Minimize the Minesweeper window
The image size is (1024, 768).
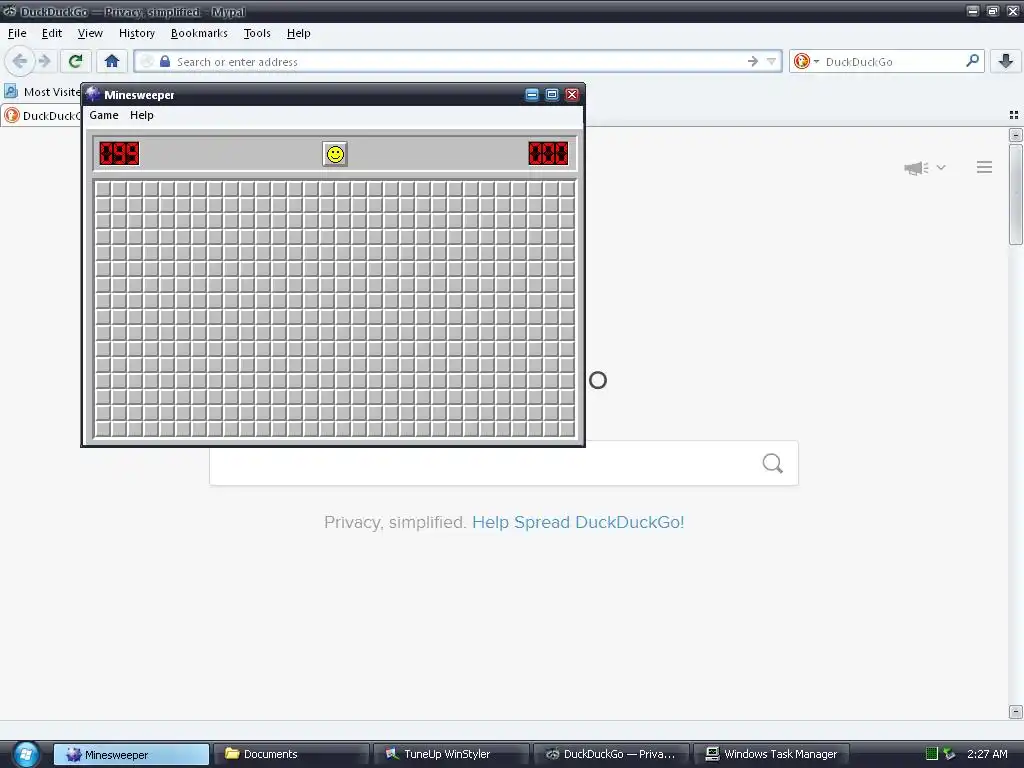pyautogui.click(x=532, y=95)
